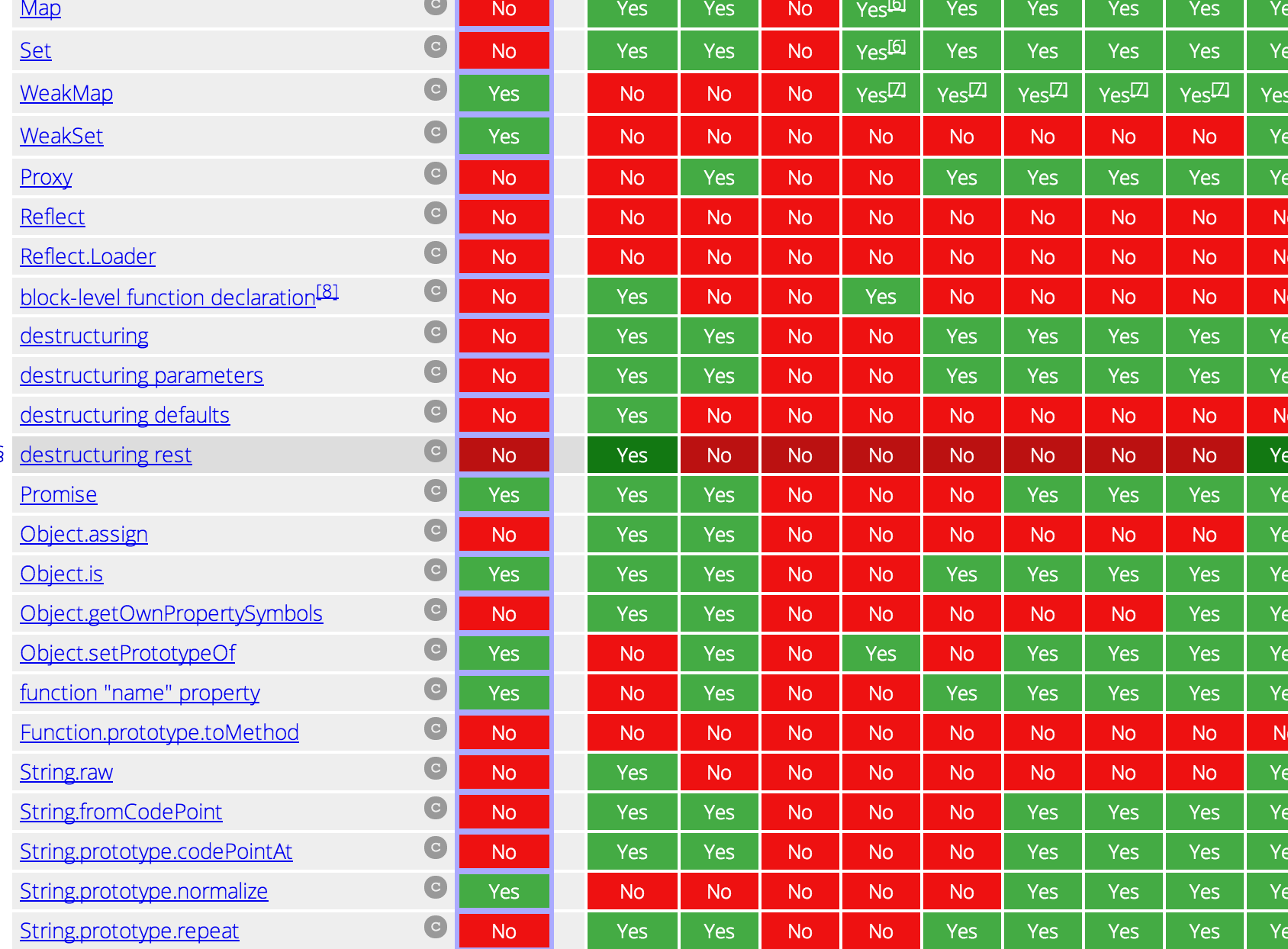
Task: Click the circled c icon beside Reflect.Loader
Action: click(x=435, y=253)
